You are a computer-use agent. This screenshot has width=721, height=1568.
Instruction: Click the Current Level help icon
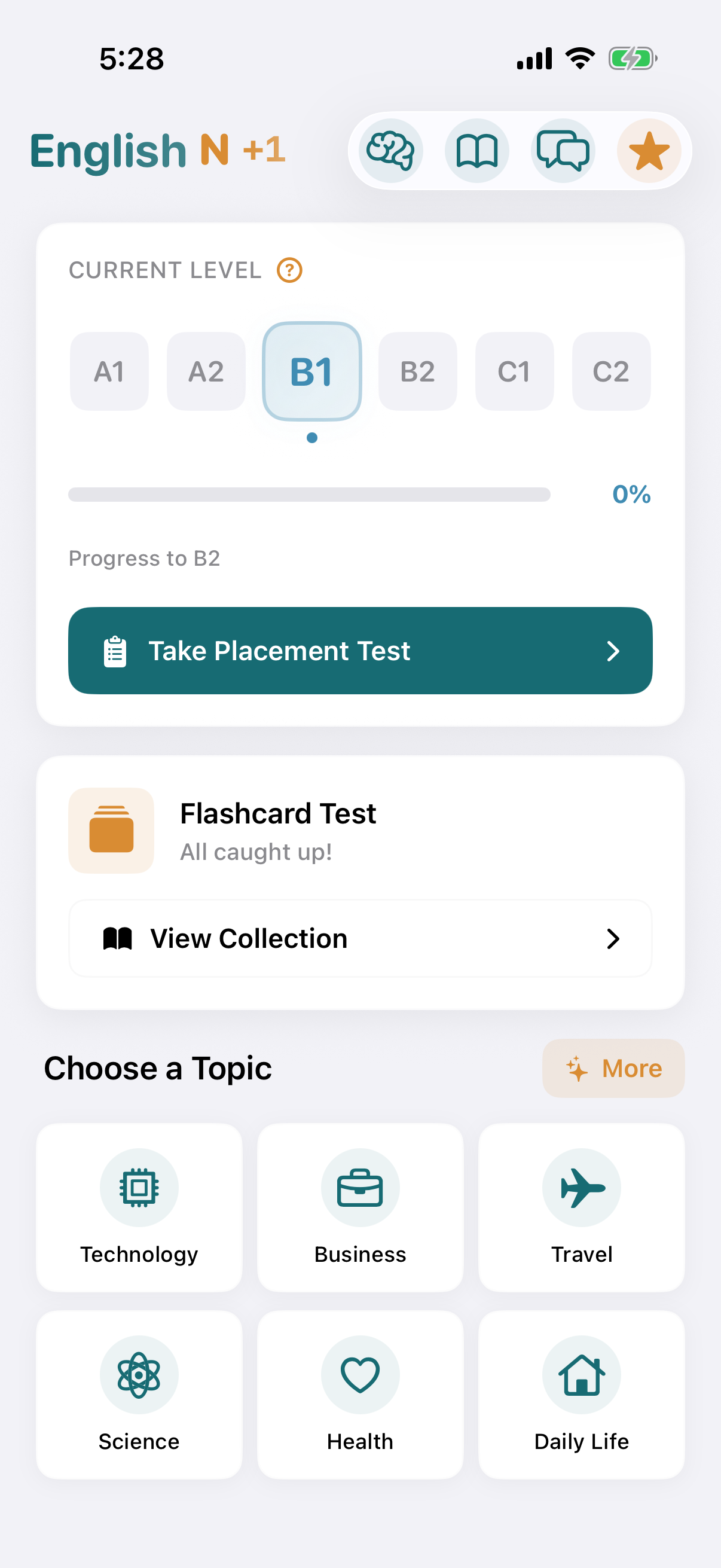pos(289,270)
